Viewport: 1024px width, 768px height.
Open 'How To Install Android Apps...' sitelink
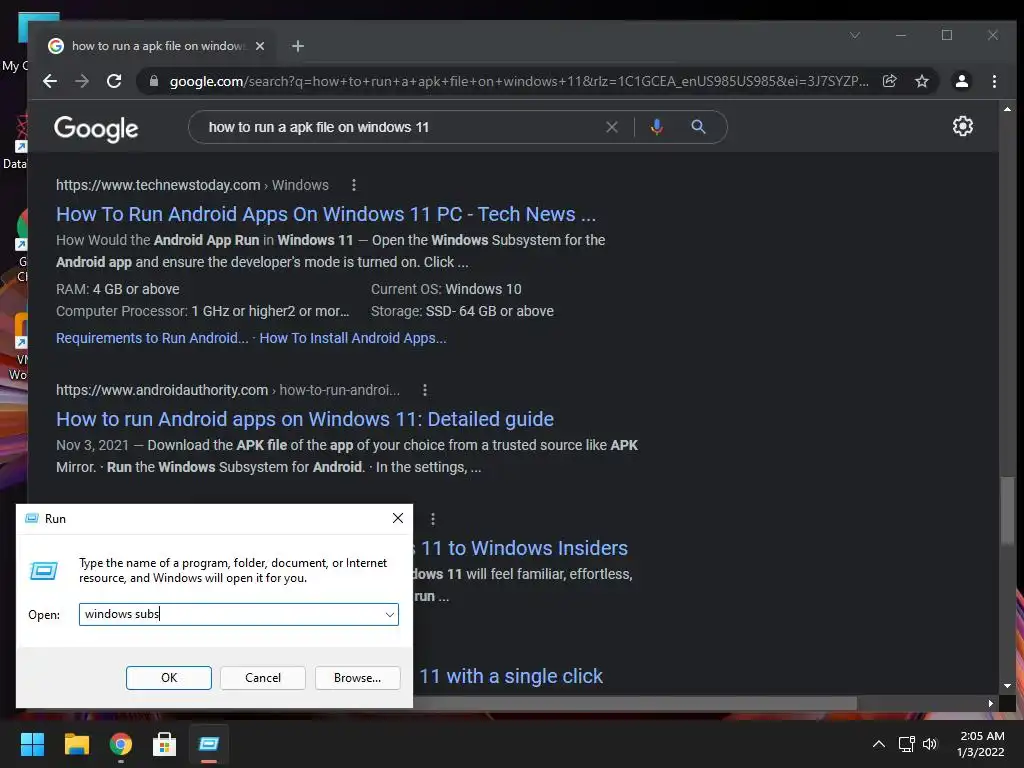[353, 338]
